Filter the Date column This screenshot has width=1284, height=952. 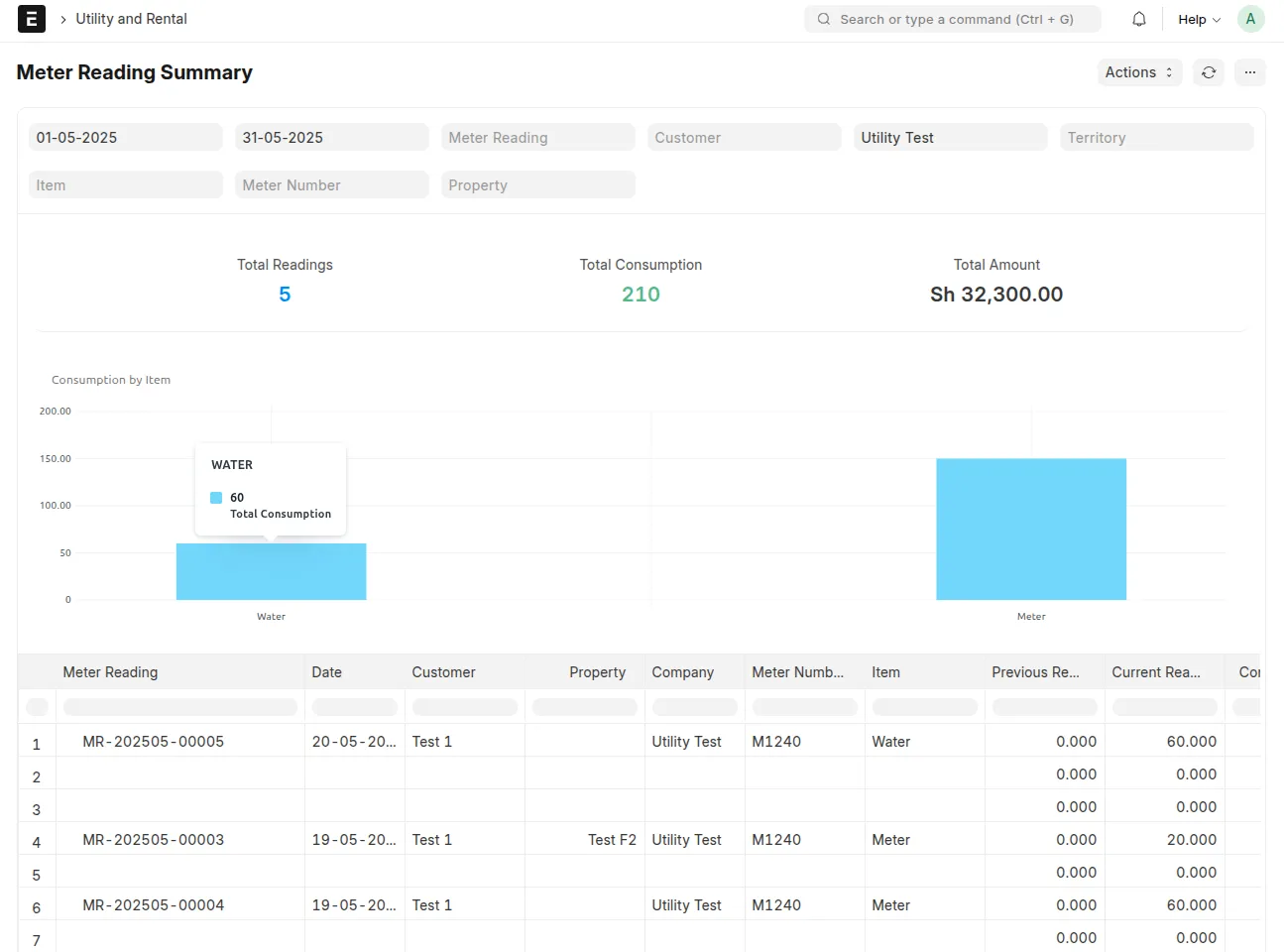pyautogui.click(x=355, y=707)
